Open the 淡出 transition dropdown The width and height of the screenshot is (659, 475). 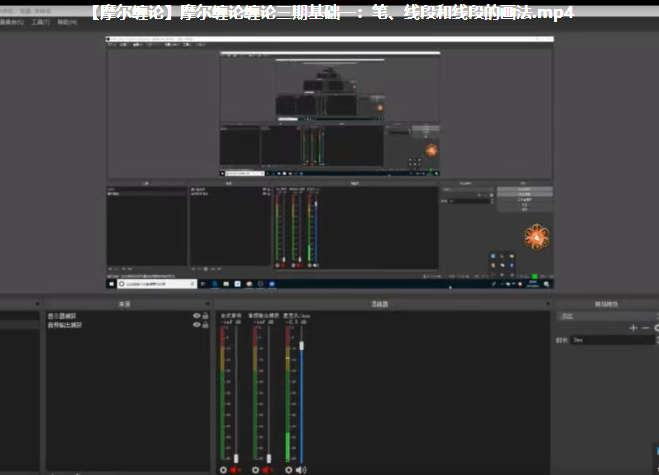608,316
